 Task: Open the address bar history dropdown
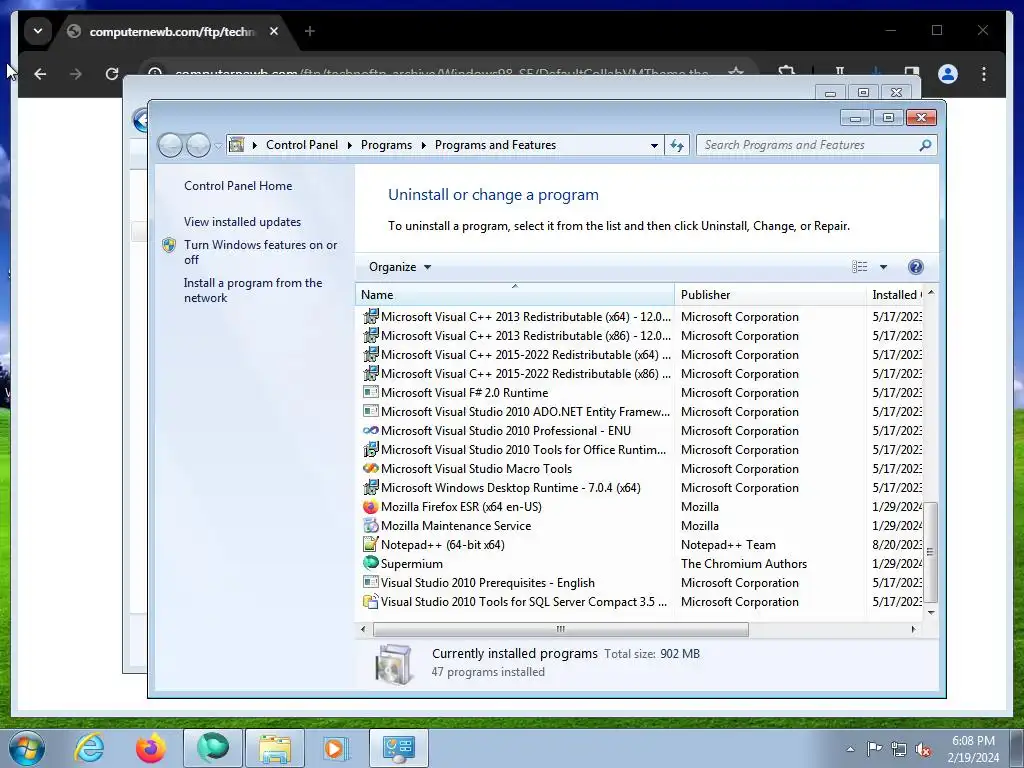[x=654, y=146]
